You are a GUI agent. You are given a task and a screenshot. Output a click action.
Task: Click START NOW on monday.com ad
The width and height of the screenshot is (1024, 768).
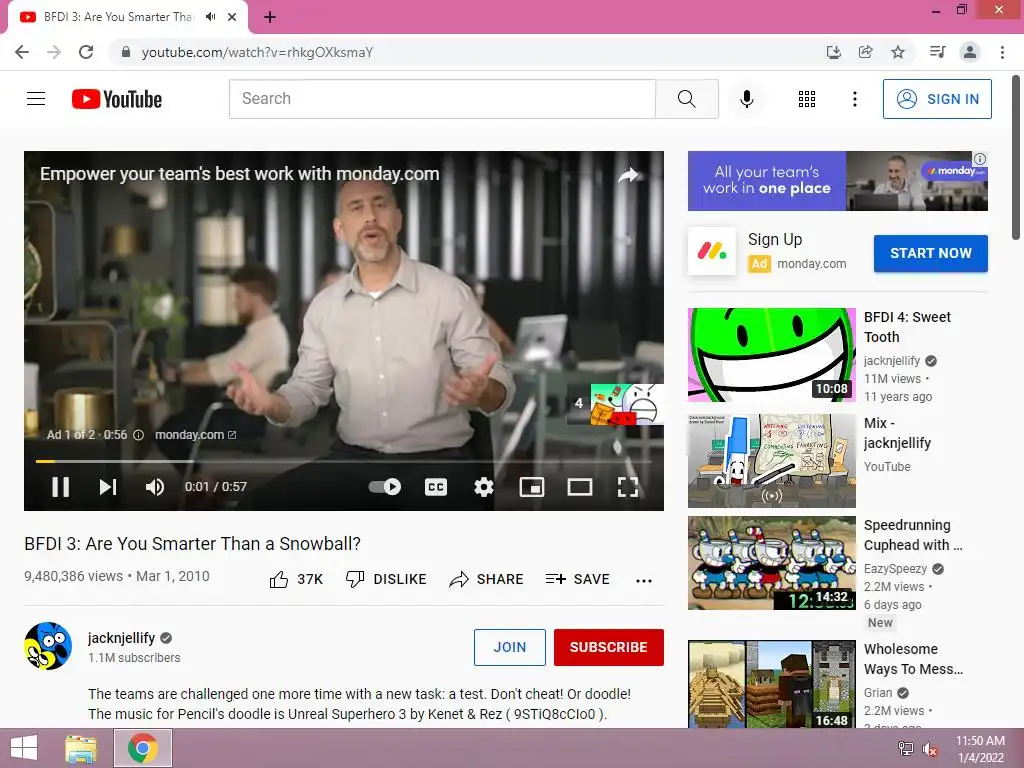click(x=931, y=253)
